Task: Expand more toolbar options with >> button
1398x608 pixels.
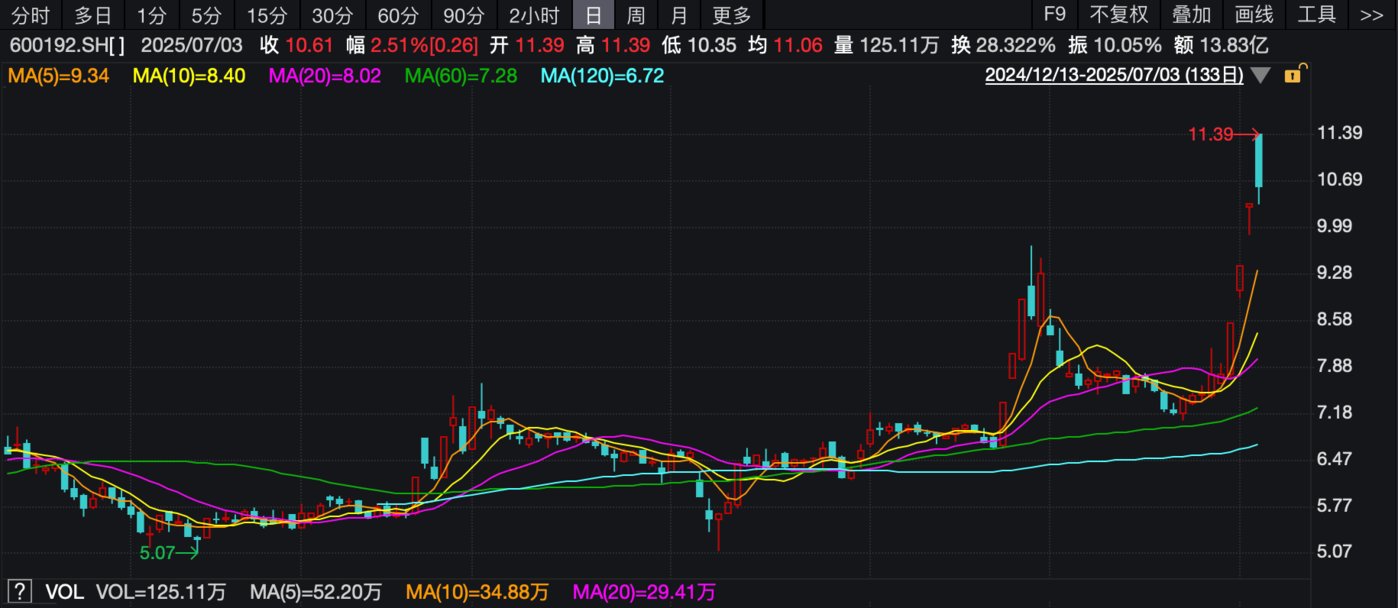Action: pyautogui.click(x=1371, y=15)
